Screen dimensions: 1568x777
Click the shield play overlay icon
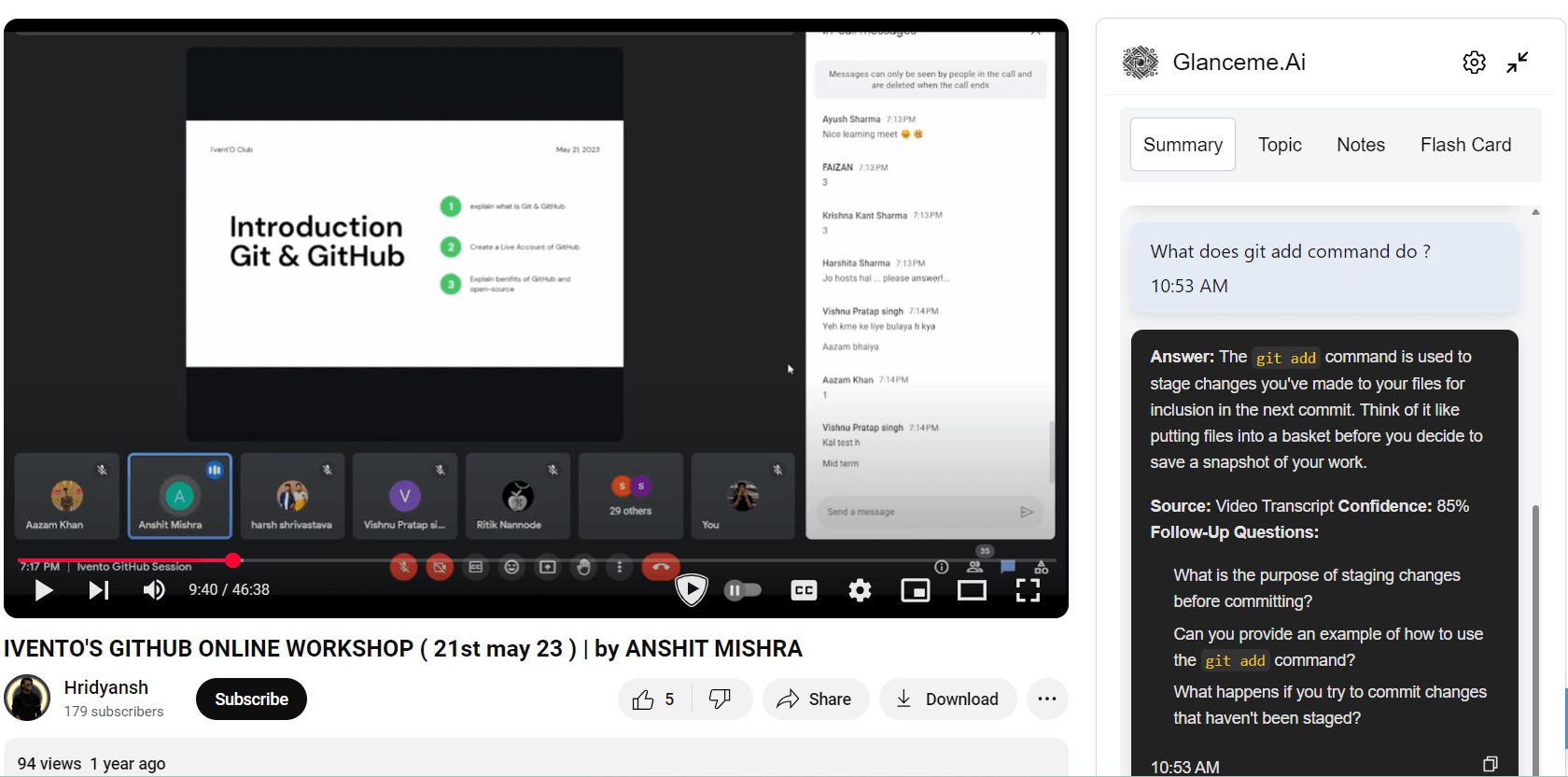click(x=692, y=589)
